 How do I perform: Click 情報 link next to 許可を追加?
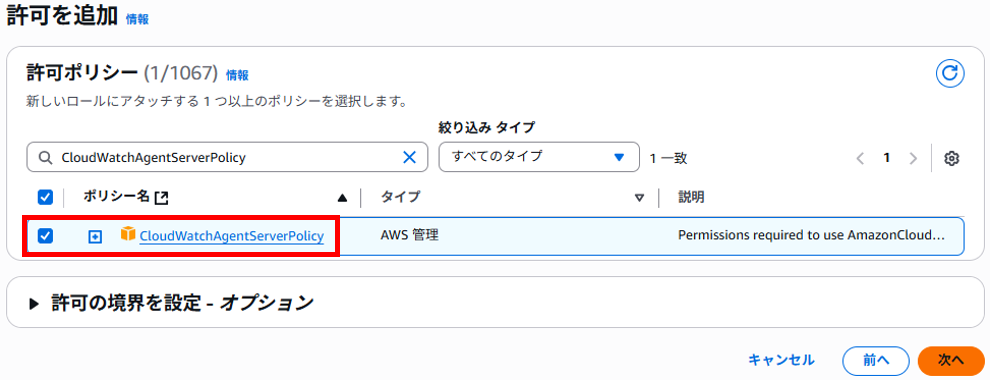pyautogui.click(x=137, y=19)
